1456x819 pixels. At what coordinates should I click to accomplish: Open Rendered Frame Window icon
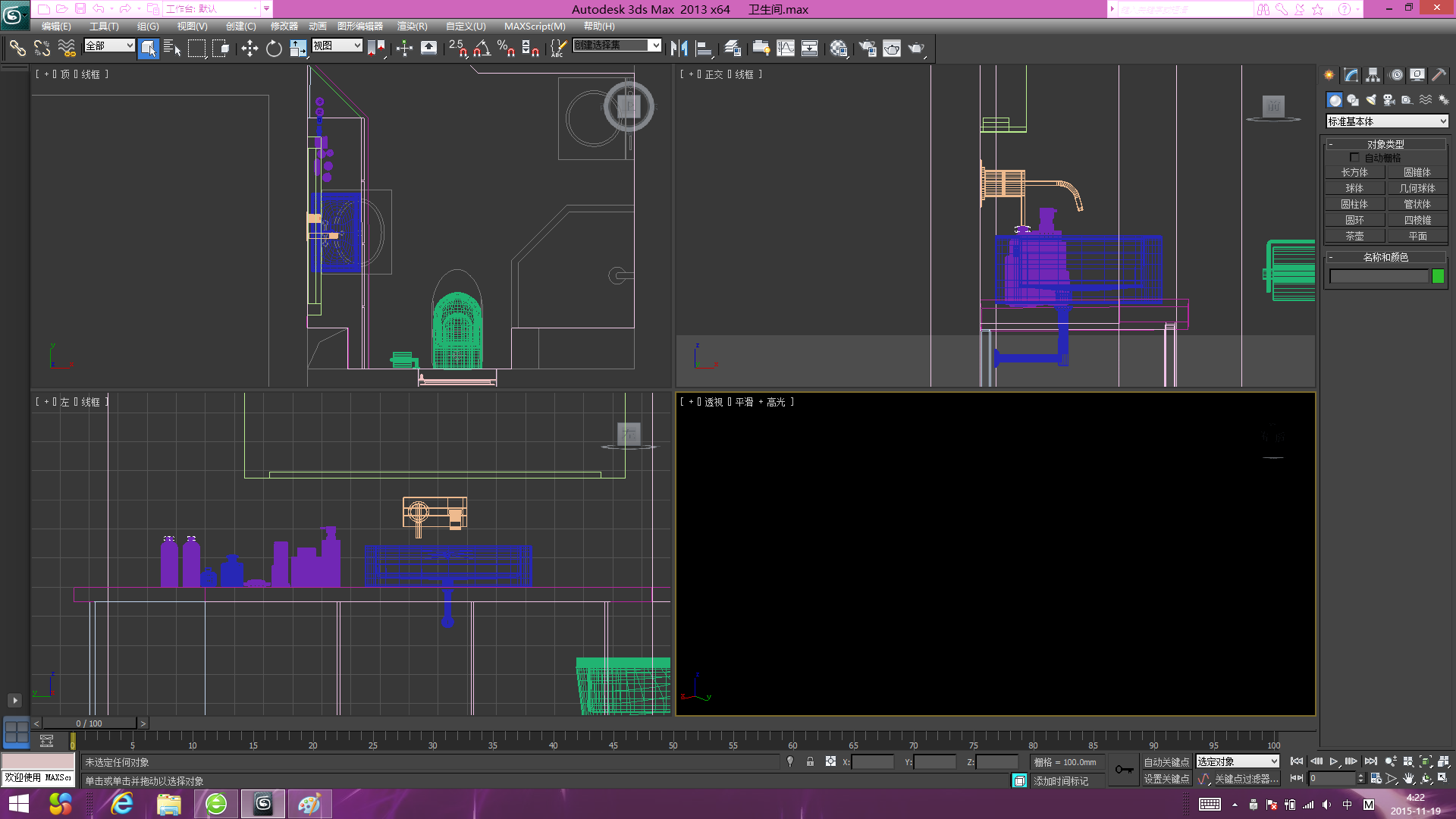coord(892,49)
